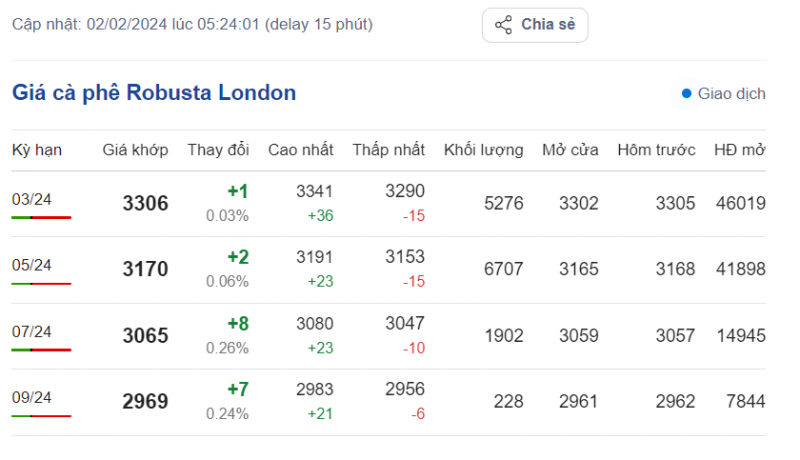This screenshot has width=800, height=460.
Task: Click the Hôm trước column header
Action: [656, 150]
